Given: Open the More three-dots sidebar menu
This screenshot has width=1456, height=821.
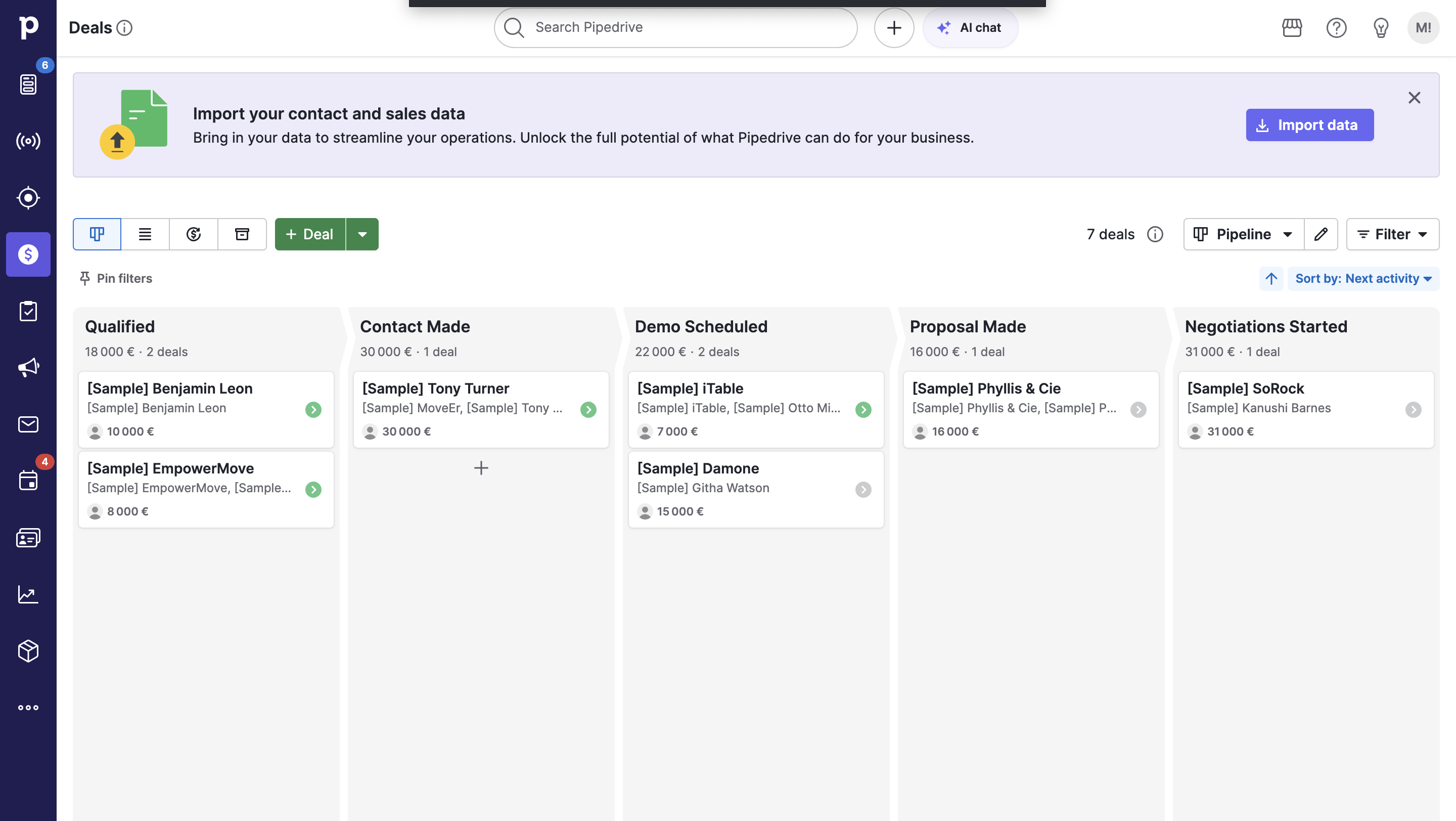Looking at the screenshot, I should click(x=28, y=707).
